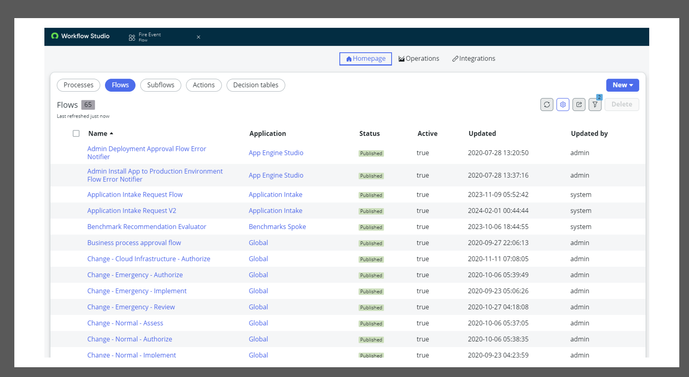Viewport: 689px width, 377px height.
Task: Click the disabled Delete button
Action: click(x=621, y=105)
